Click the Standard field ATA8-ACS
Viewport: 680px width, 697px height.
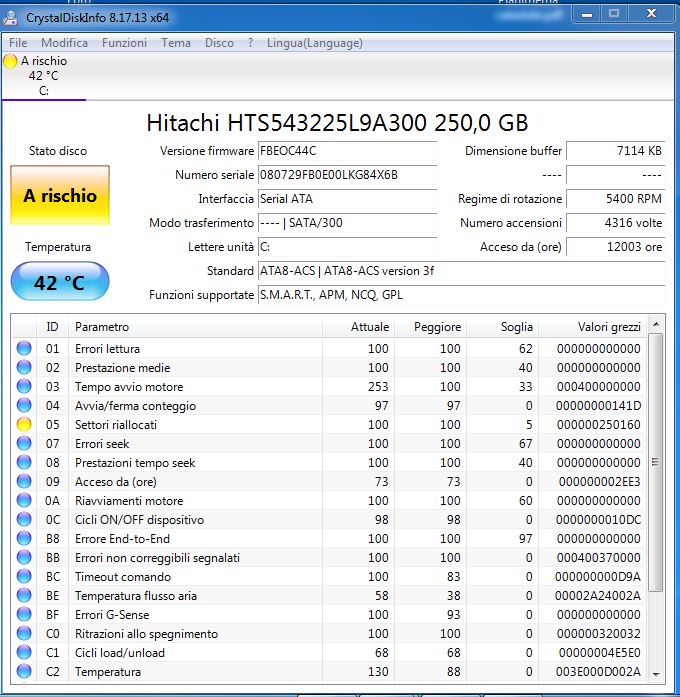tap(461, 271)
